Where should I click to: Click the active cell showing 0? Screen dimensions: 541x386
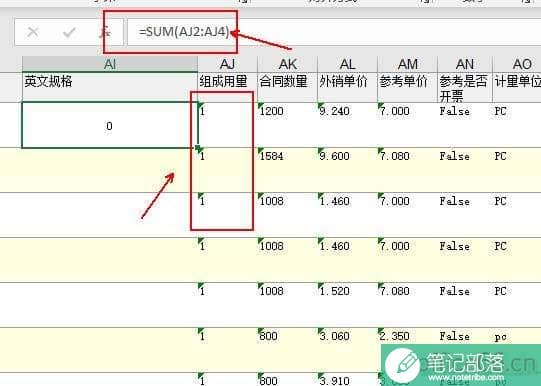pyautogui.click(x=110, y=125)
